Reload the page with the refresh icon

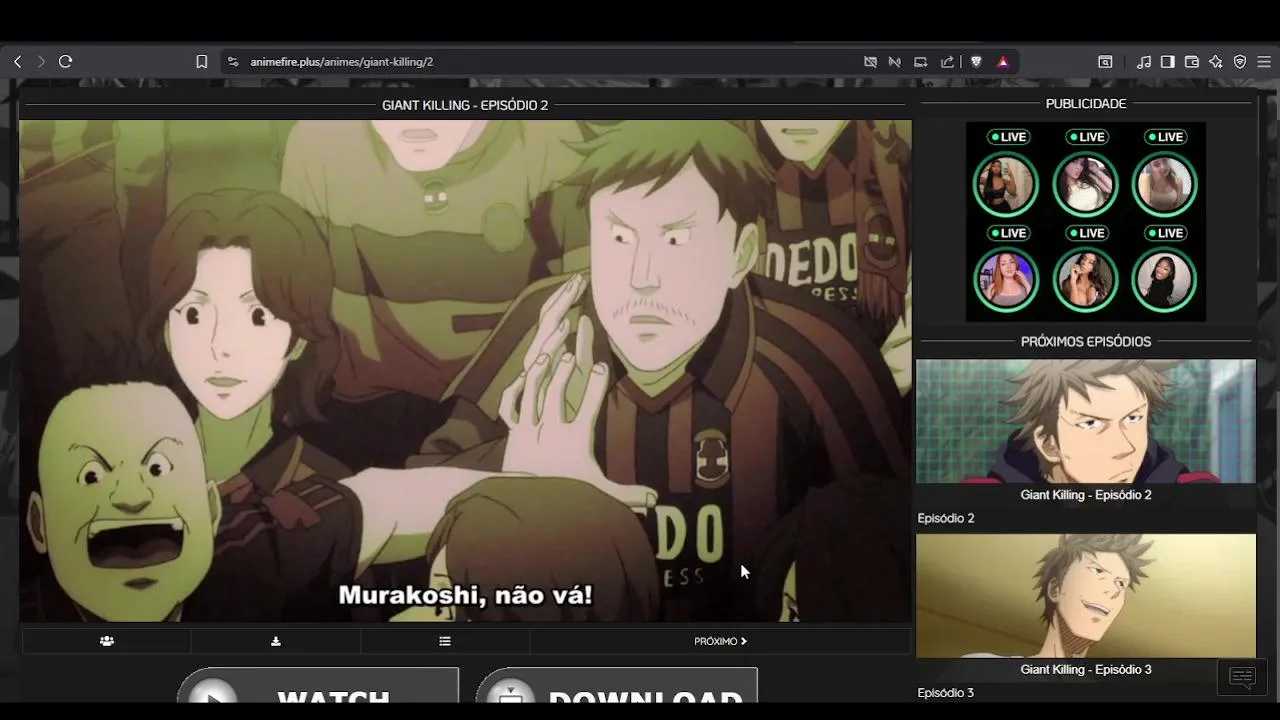click(66, 62)
